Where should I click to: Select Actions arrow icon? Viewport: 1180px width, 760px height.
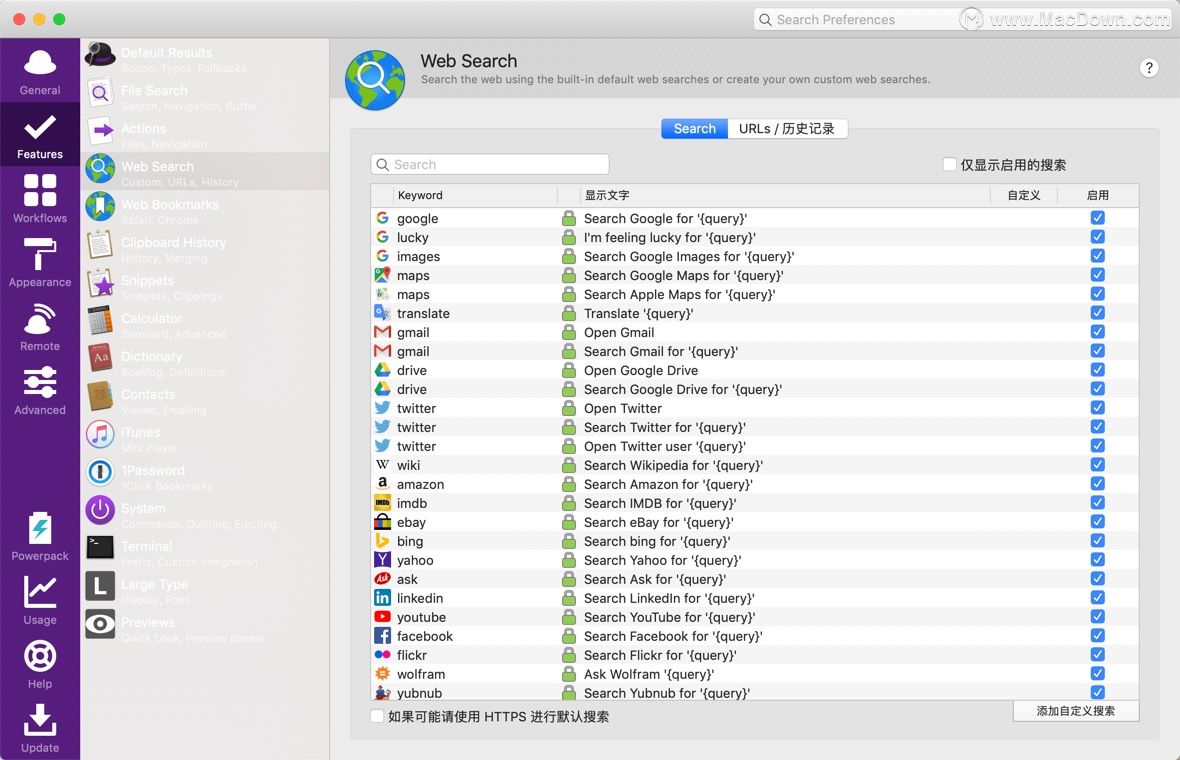click(x=100, y=131)
